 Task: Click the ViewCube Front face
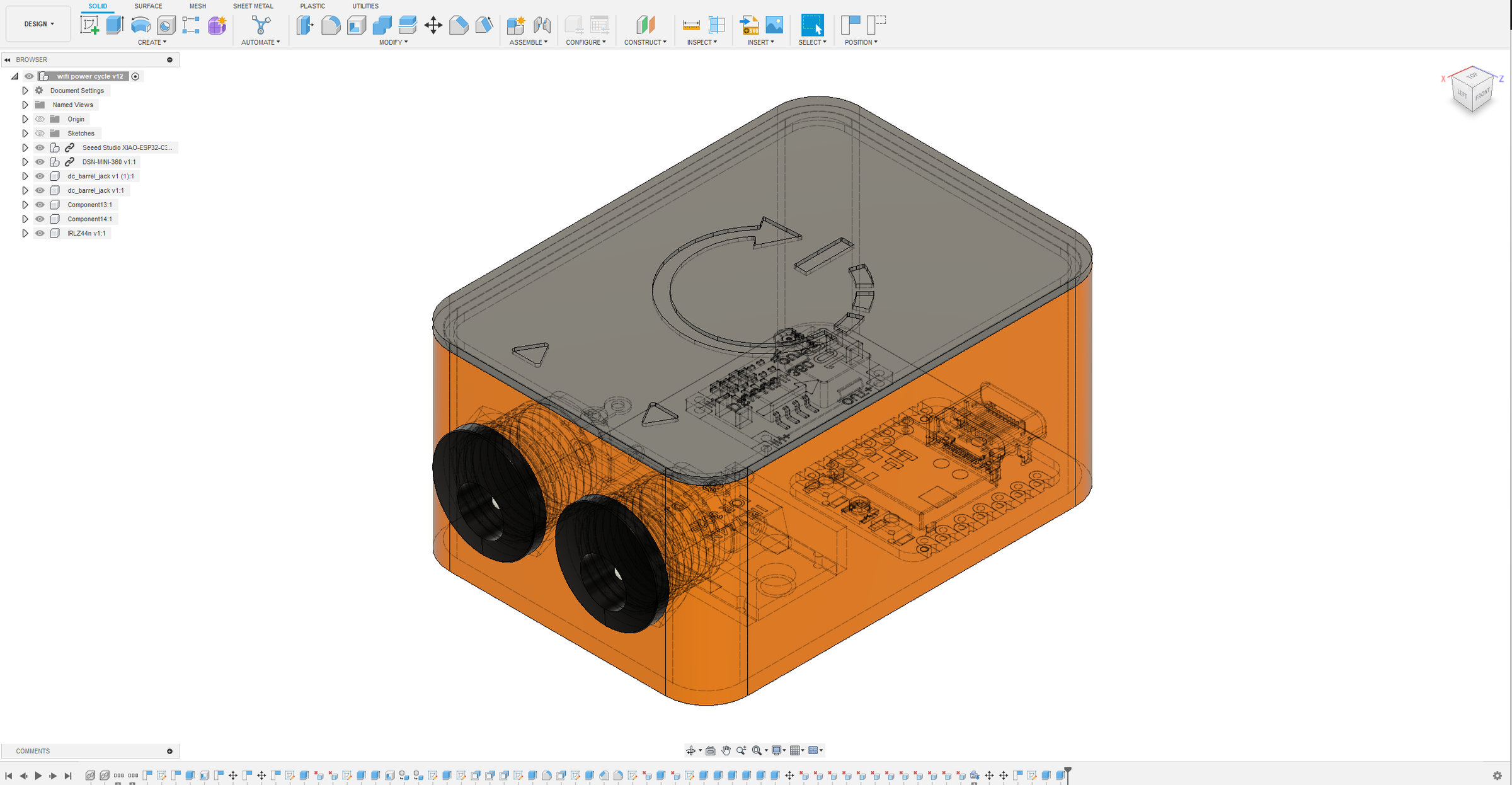1482,96
